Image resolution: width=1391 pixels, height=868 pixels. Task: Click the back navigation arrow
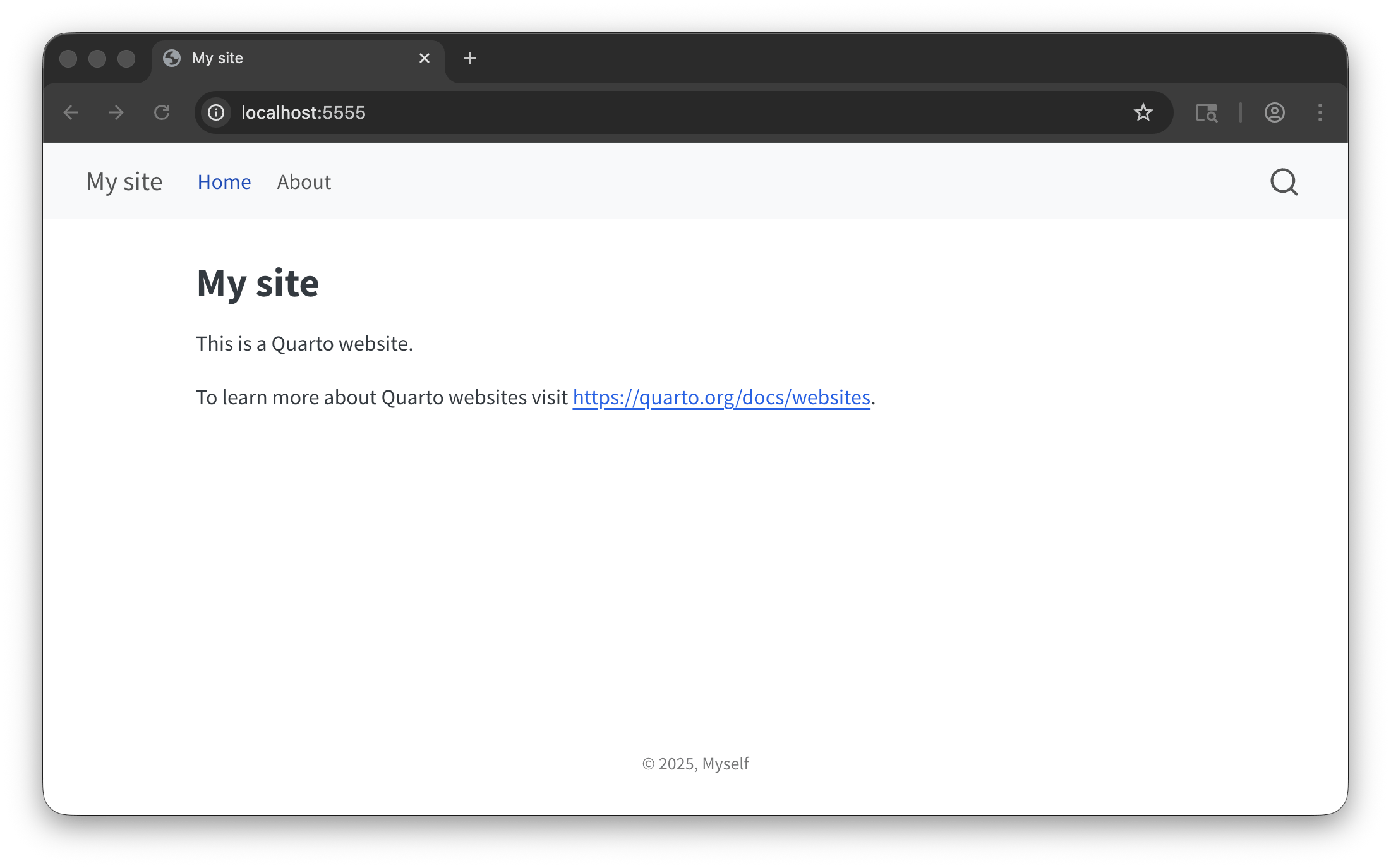click(71, 112)
